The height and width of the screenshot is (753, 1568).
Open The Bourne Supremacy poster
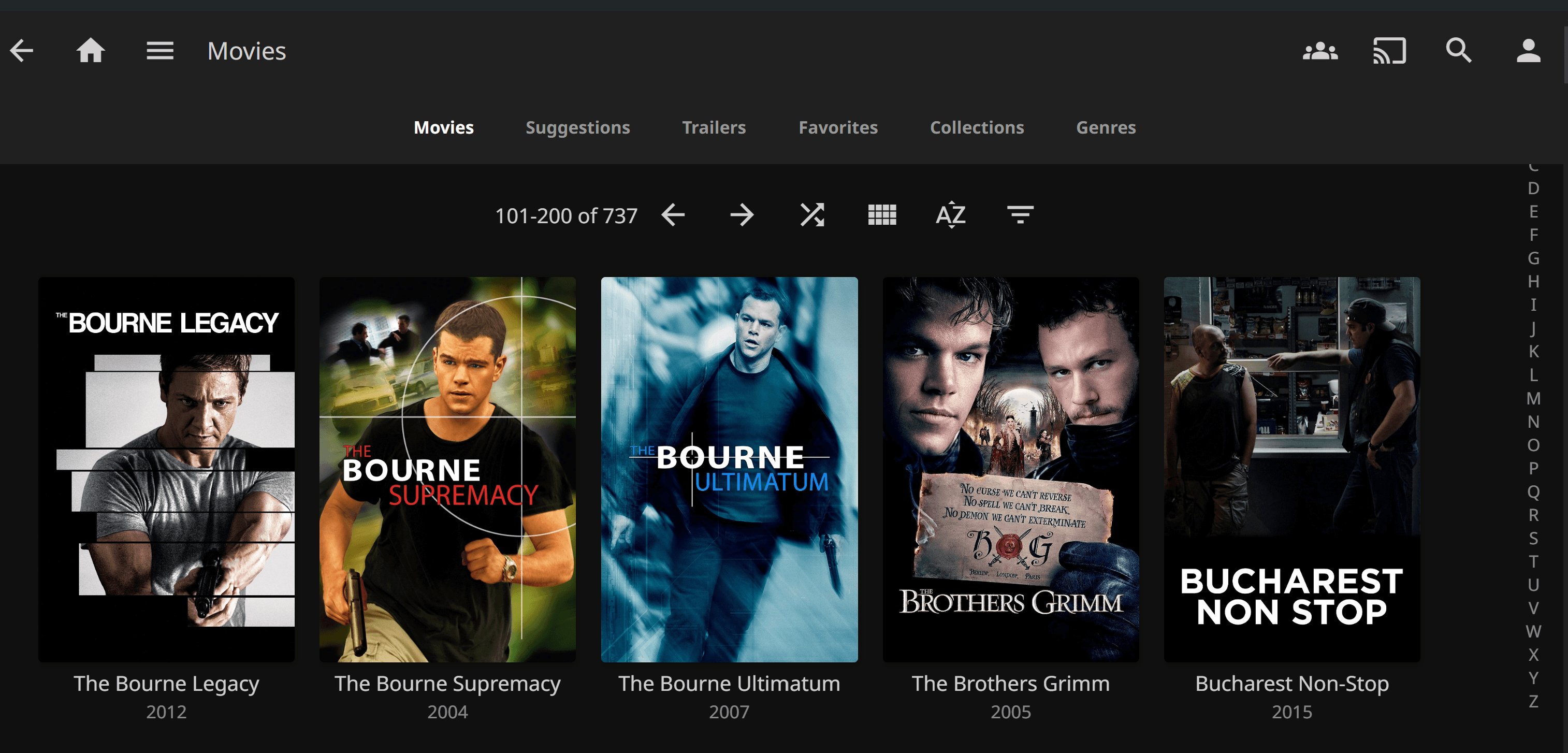(447, 469)
